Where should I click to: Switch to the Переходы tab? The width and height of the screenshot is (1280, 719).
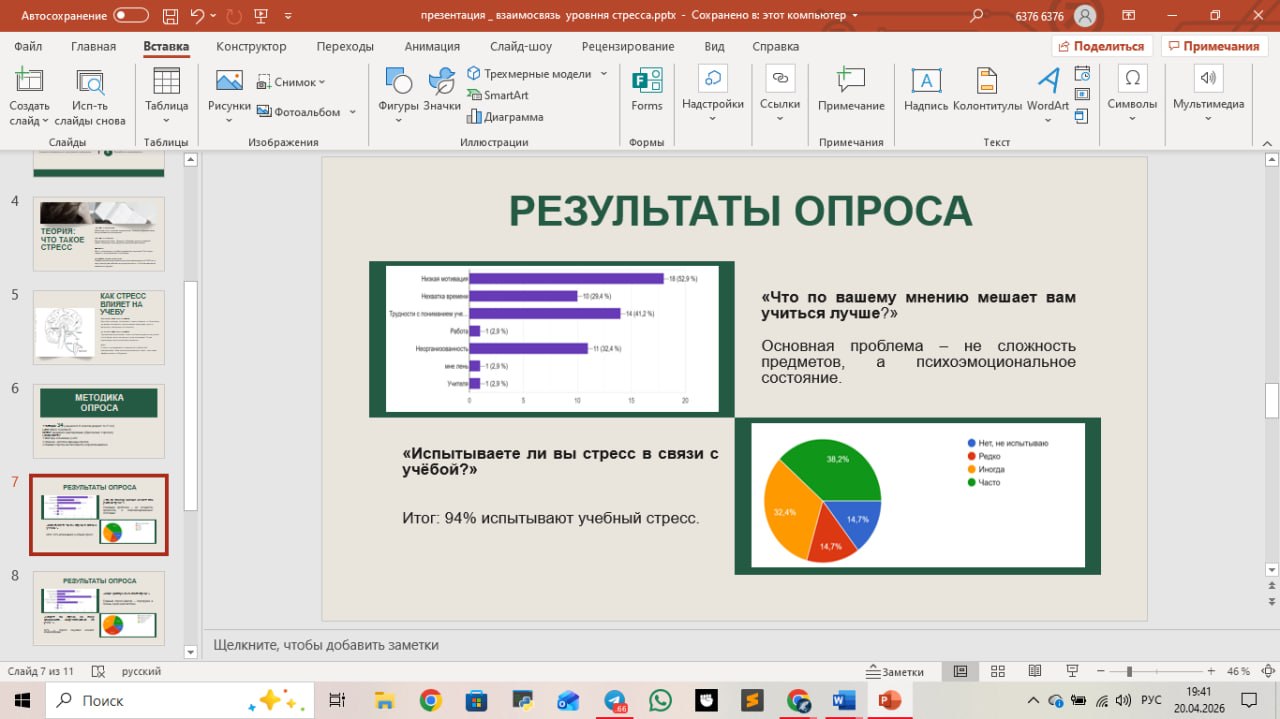pos(345,46)
